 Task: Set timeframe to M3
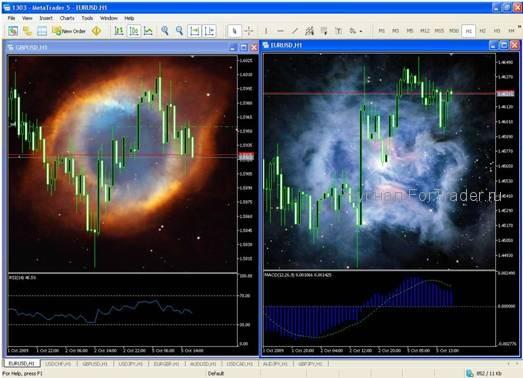[x=396, y=31]
